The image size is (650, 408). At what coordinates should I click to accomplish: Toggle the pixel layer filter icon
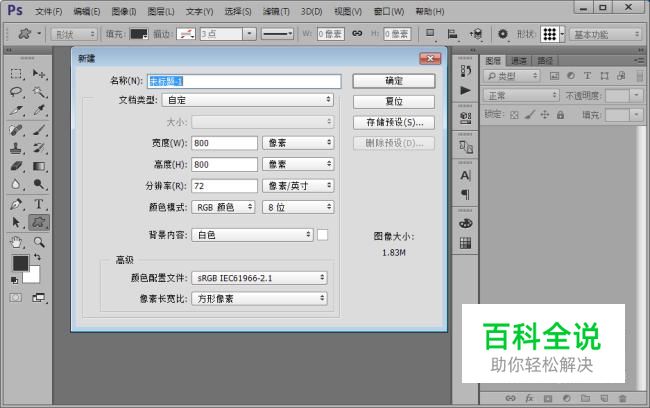[554, 76]
